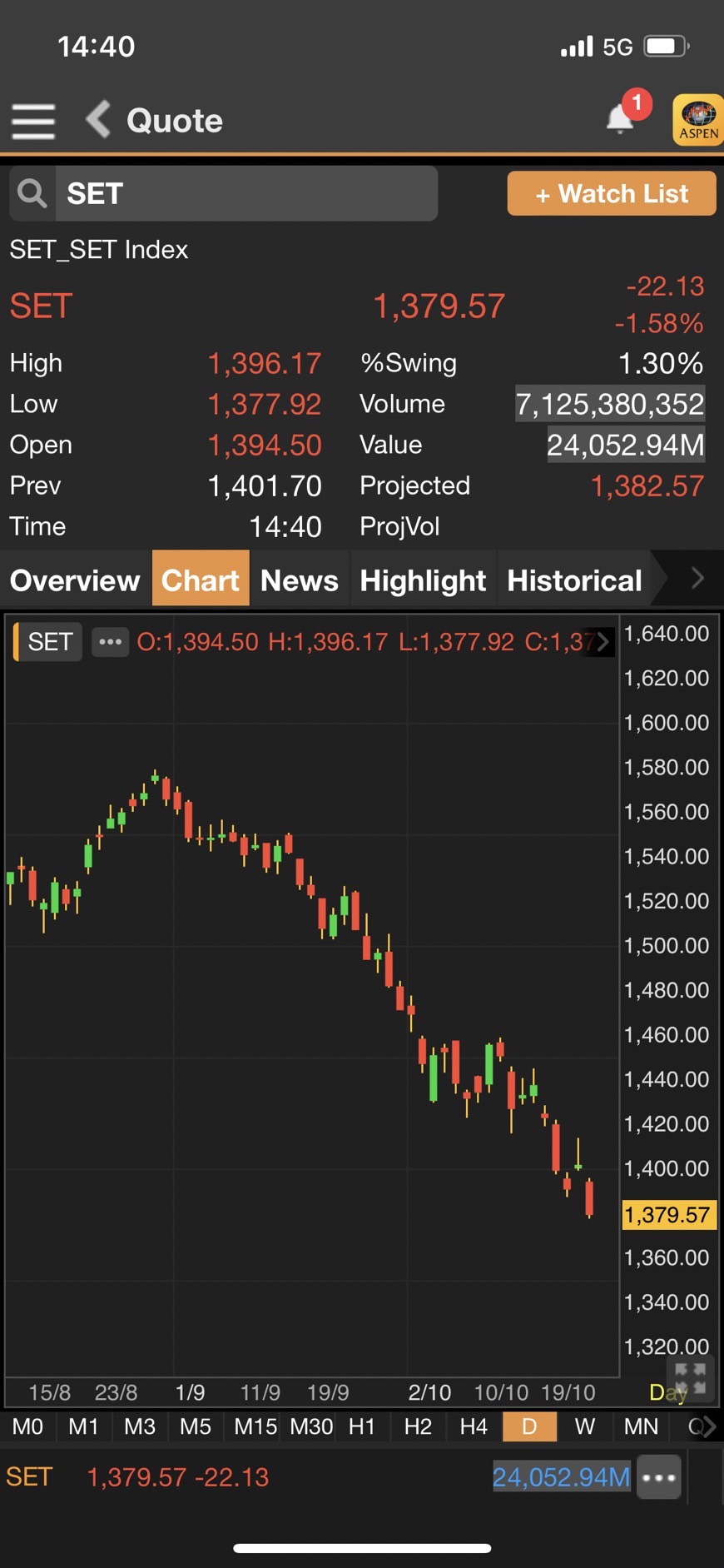The height and width of the screenshot is (1568, 724).
Task: Switch to weekly W timeframe
Action: (585, 1426)
